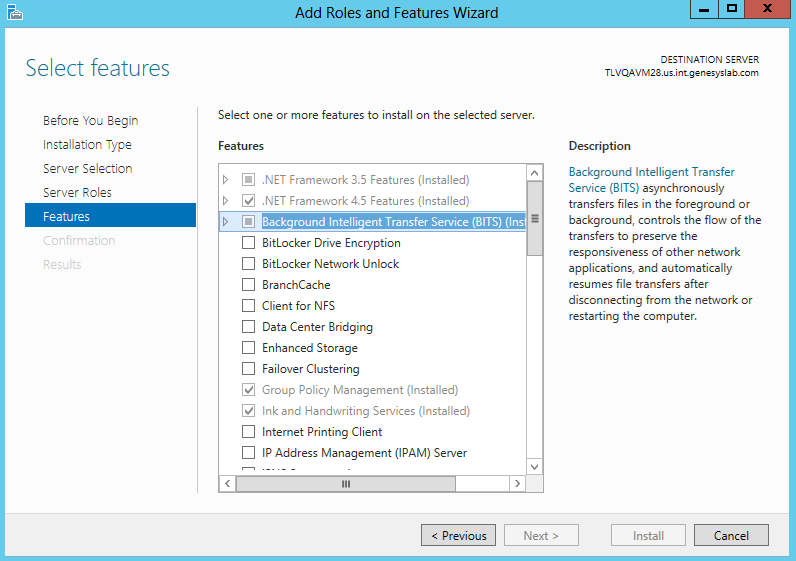Tick the Client for NFS checkbox
This screenshot has height=561, width=796.
[248, 306]
